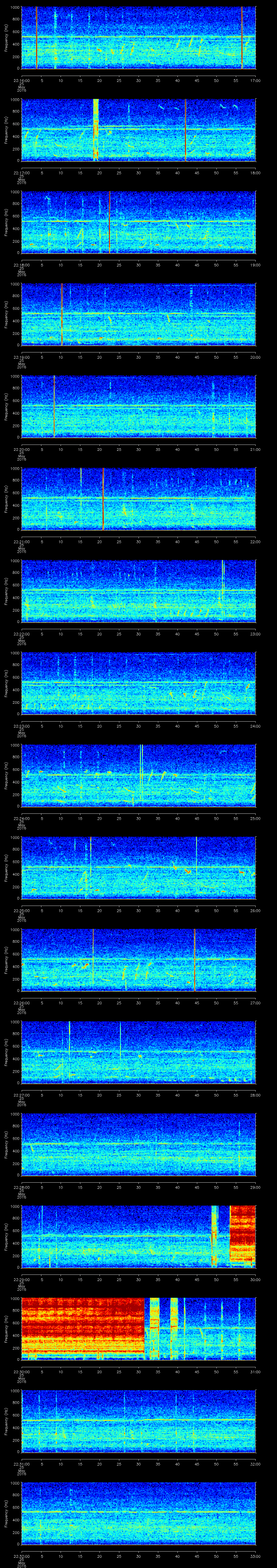Select the spectrogram panel starting at 22:21:00
The height and width of the screenshot is (1568, 277).
pyautogui.click(x=138, y=499)
